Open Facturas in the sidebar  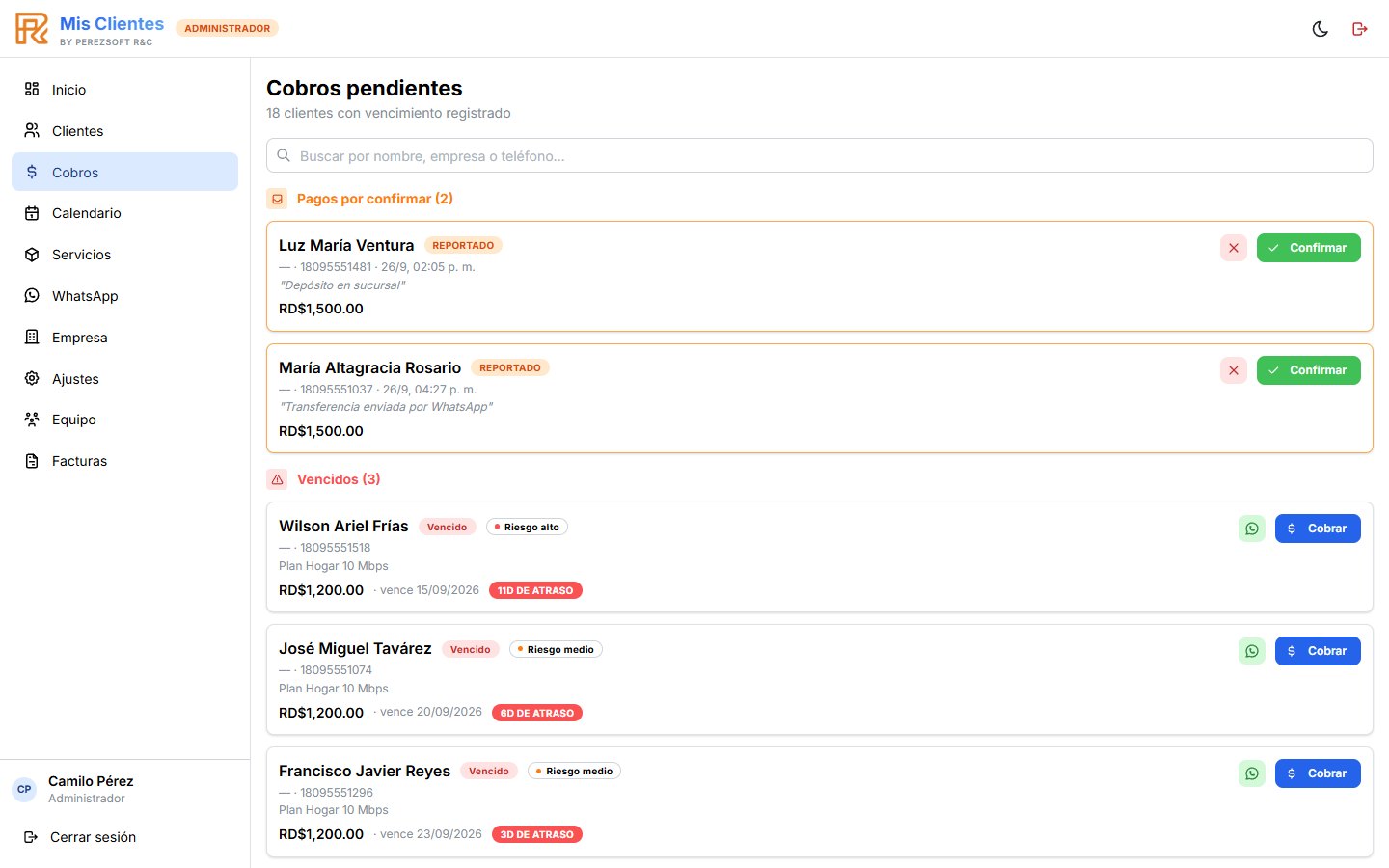[x=124, y=461]
